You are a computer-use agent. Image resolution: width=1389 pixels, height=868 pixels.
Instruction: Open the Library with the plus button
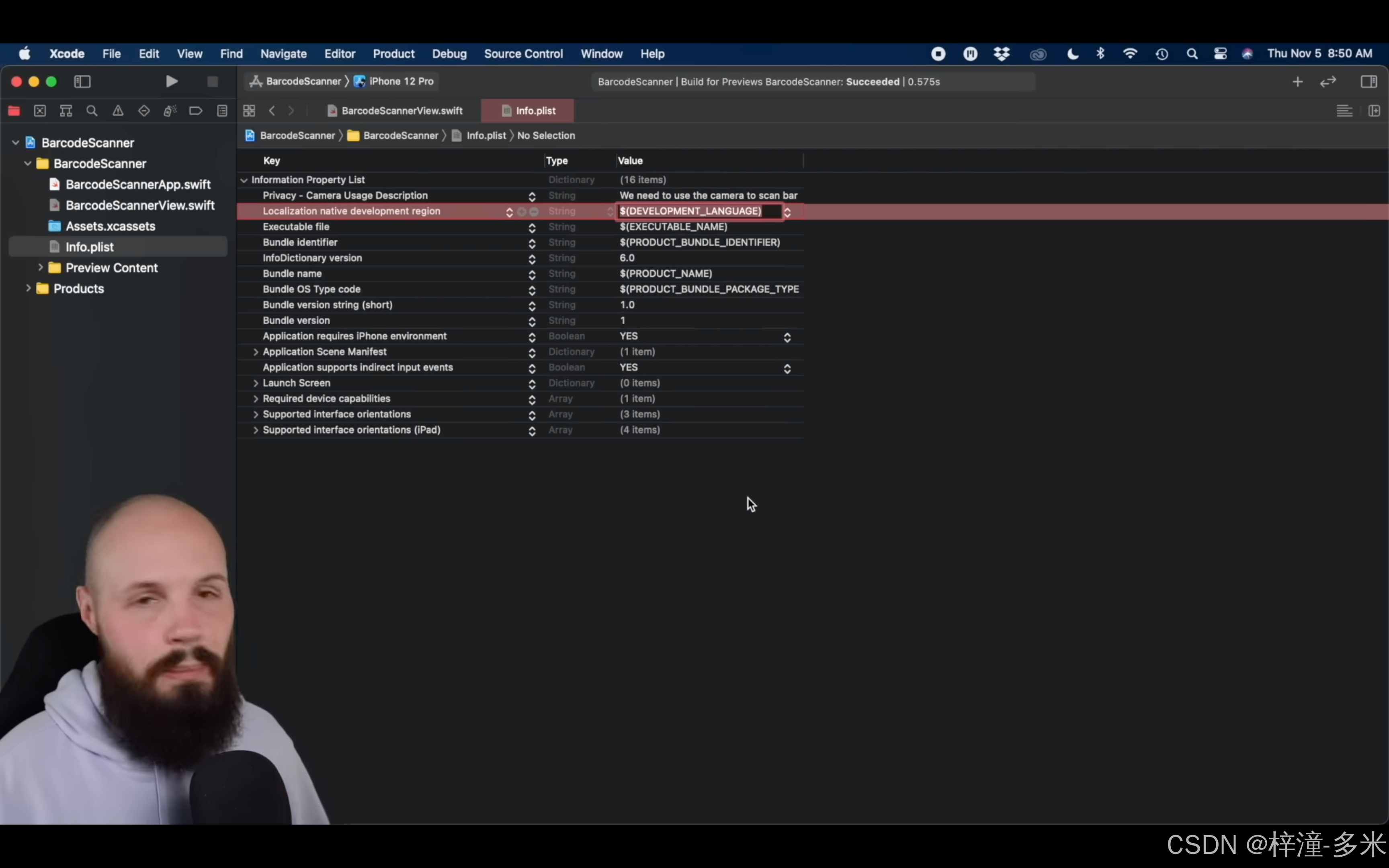pyautogui.click(x=1297, y=82)
